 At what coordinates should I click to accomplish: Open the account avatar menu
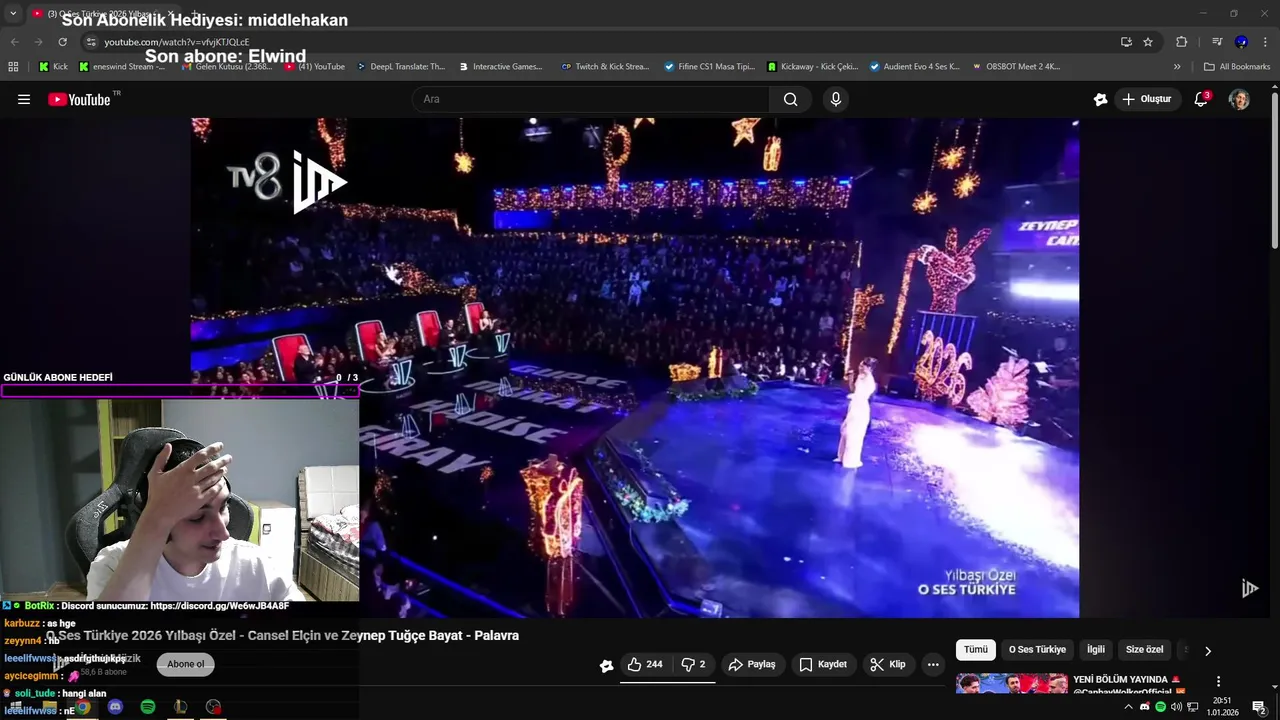pos(1239,99)
